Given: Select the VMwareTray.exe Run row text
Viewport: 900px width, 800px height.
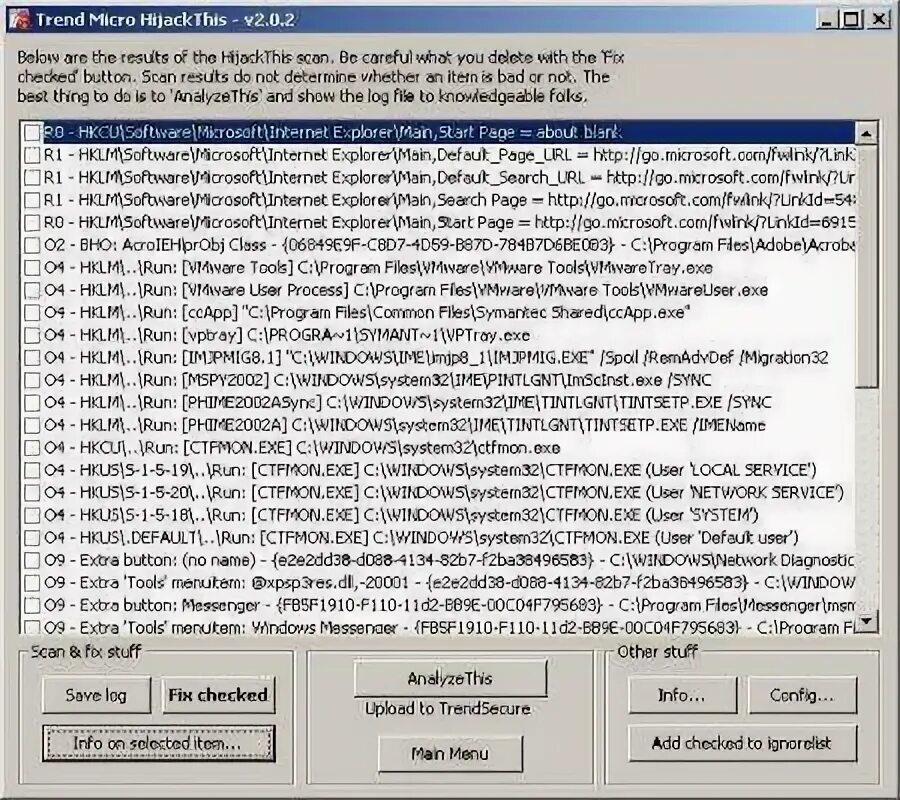Looking at the screenshot, I should (x=378, y=267).
